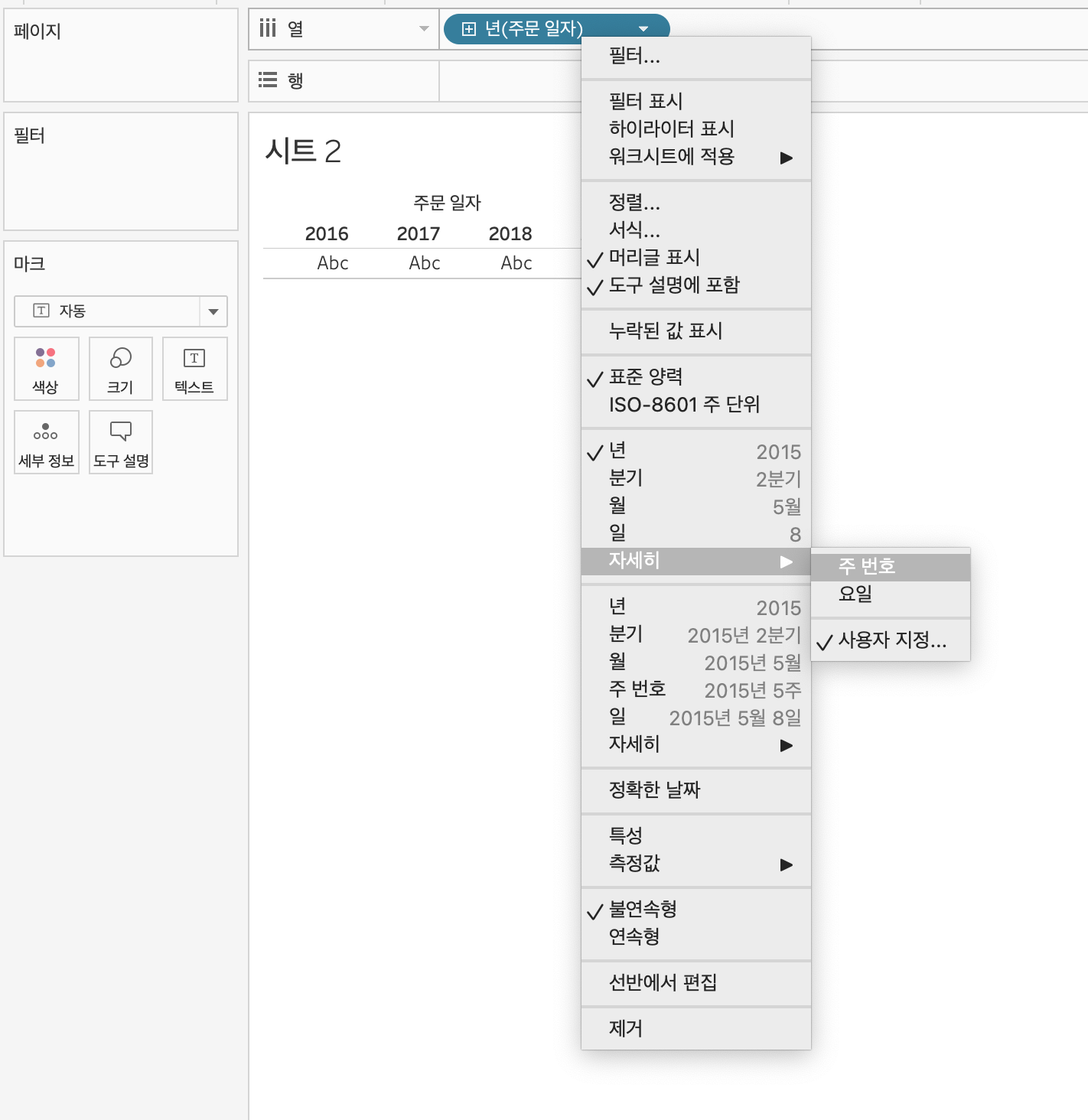Convert to 특성 menu entry
Screen dimensions: 1088x1120
pyautogui.click(x=696, y=836)
